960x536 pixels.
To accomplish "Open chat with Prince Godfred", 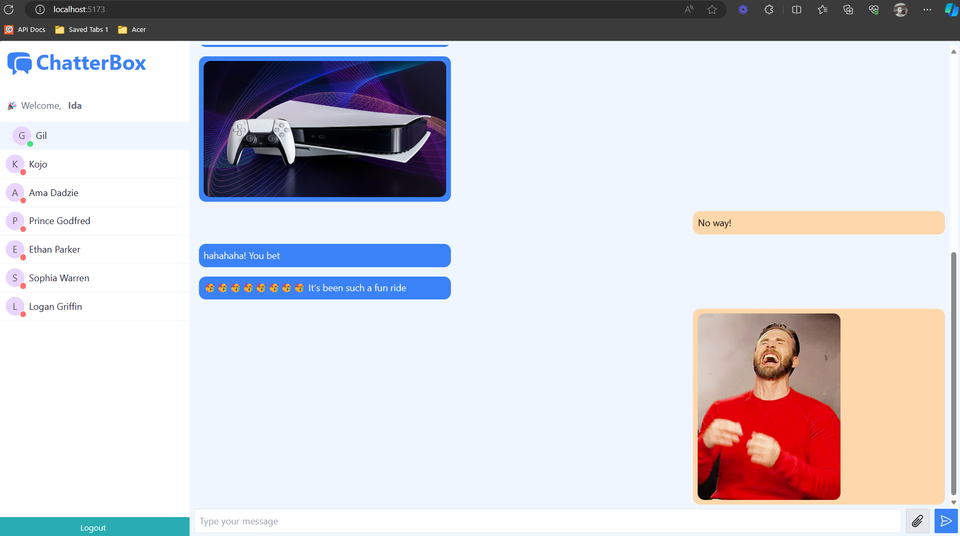I will (95, 221).
